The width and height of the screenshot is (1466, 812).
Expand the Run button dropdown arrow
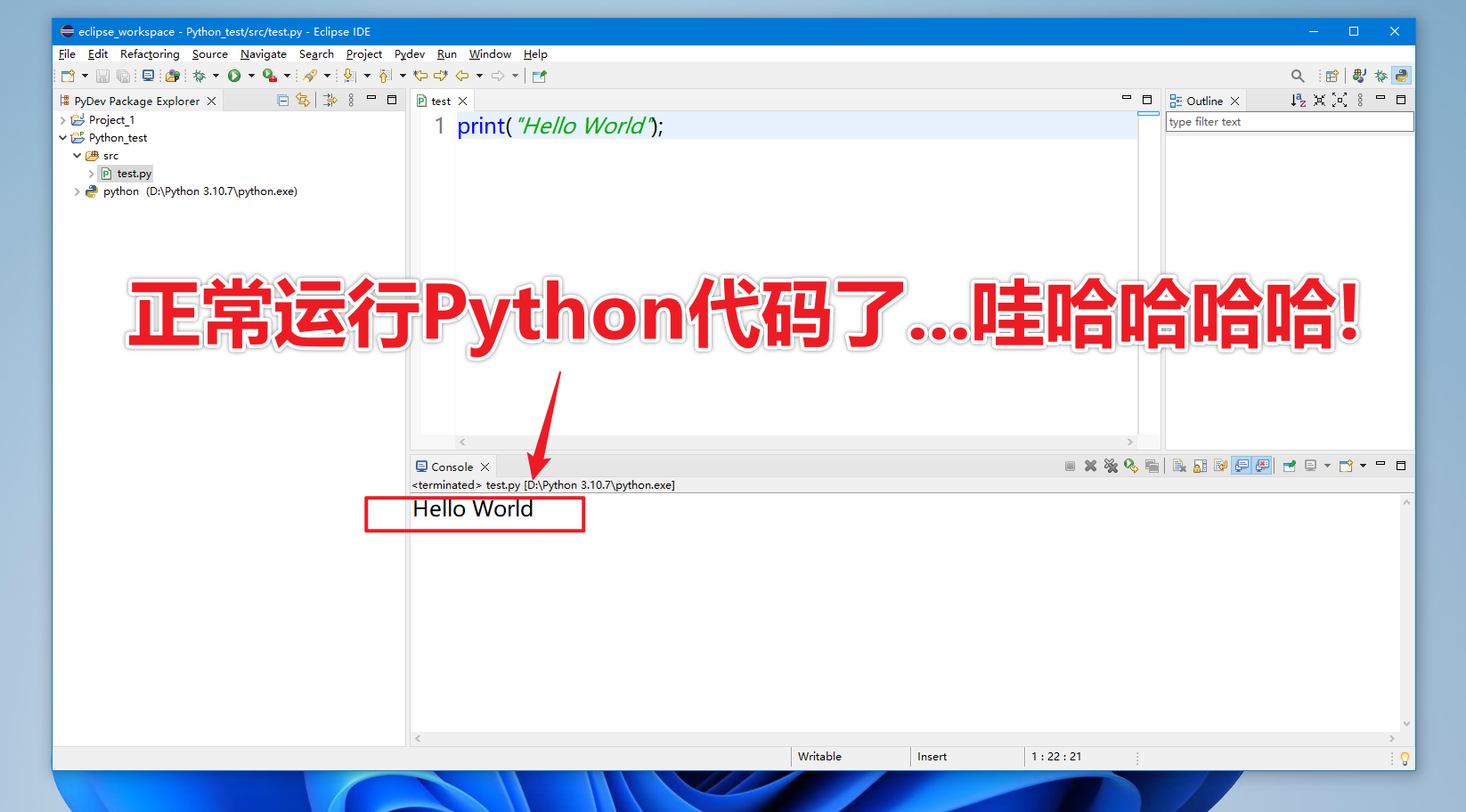251,77
